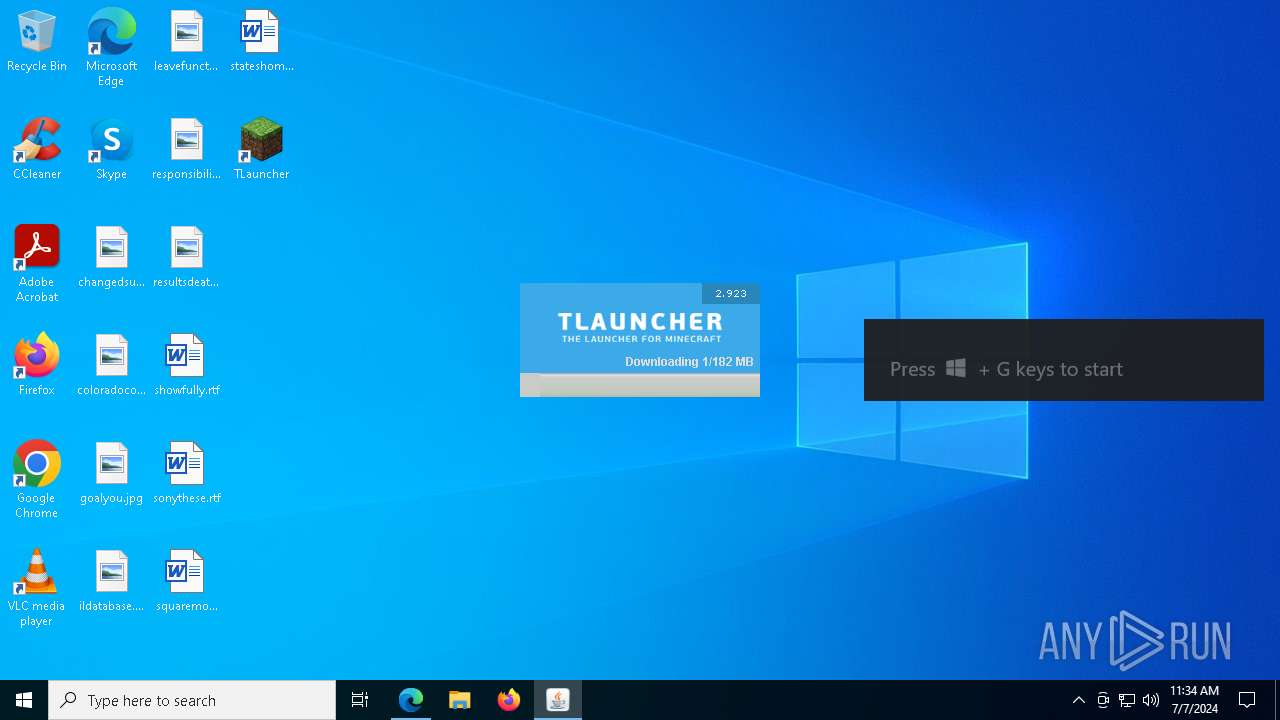The image size is (1280, 720).
Task: Open the clock showing 11:34 AM
Action: [x=1194, y=700]
